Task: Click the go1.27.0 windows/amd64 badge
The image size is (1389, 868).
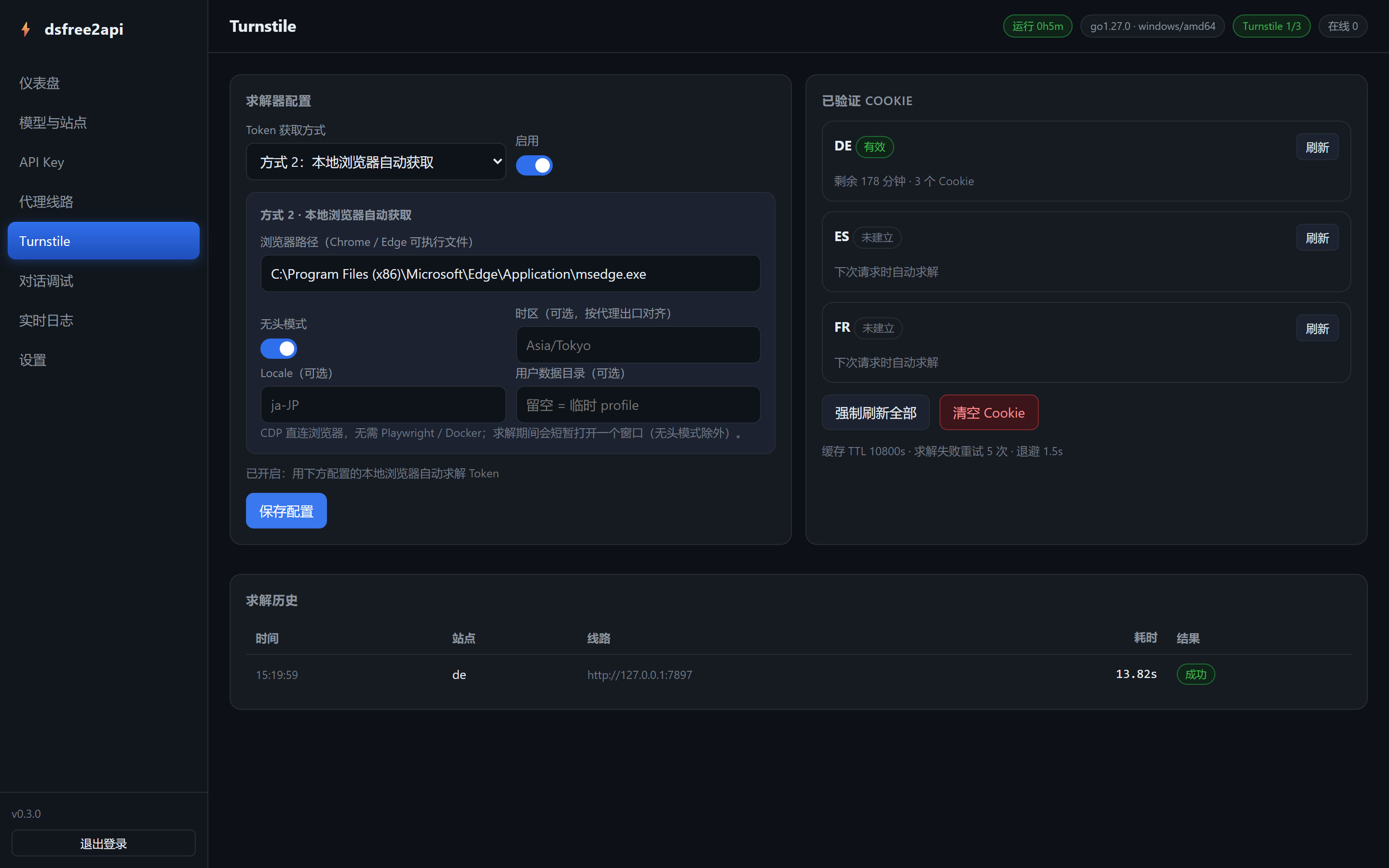Action: click(1153, 27)
